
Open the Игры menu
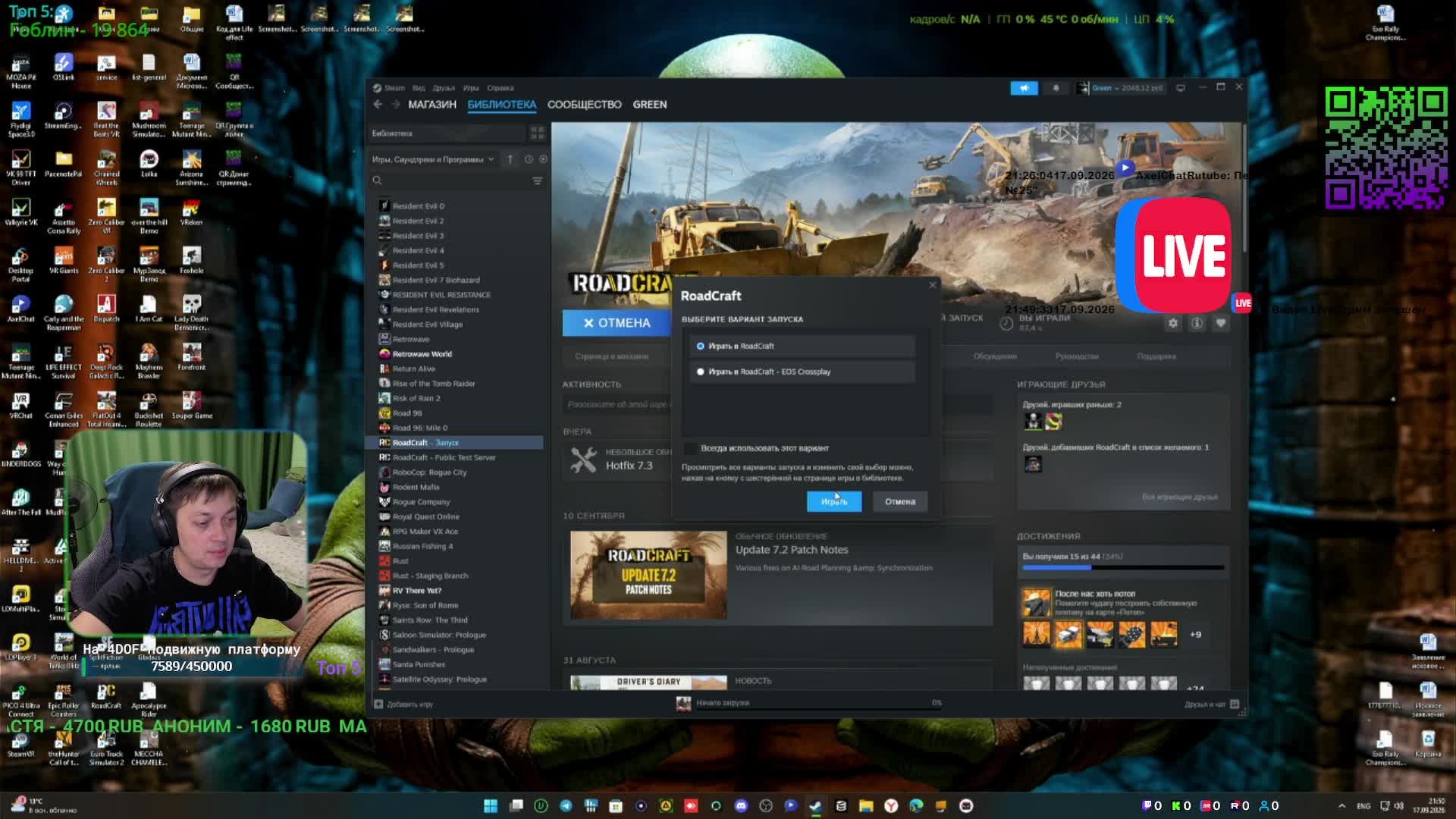pos(471,88)
